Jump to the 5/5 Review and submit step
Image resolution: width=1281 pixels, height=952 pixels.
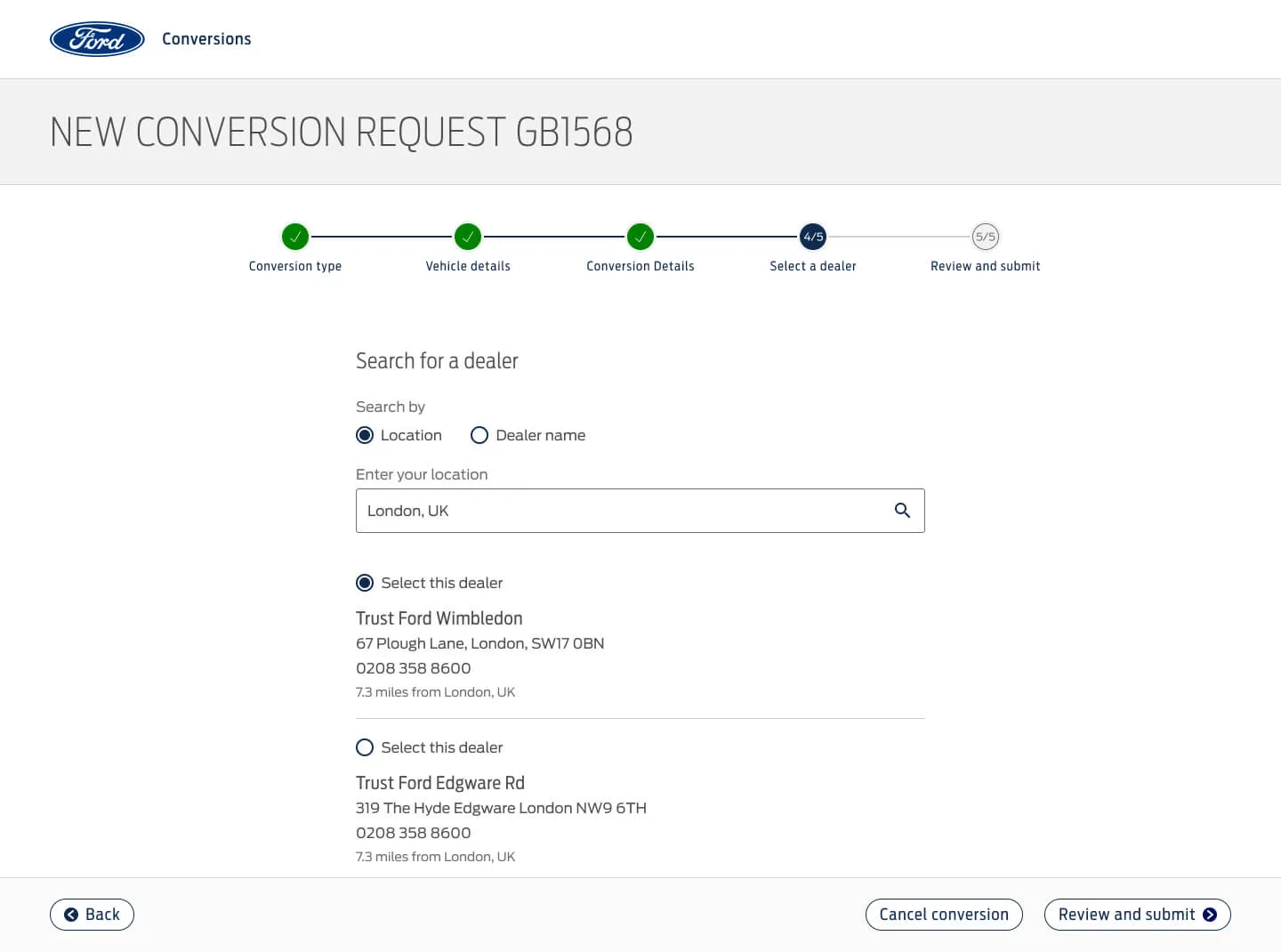pos(986,237)
